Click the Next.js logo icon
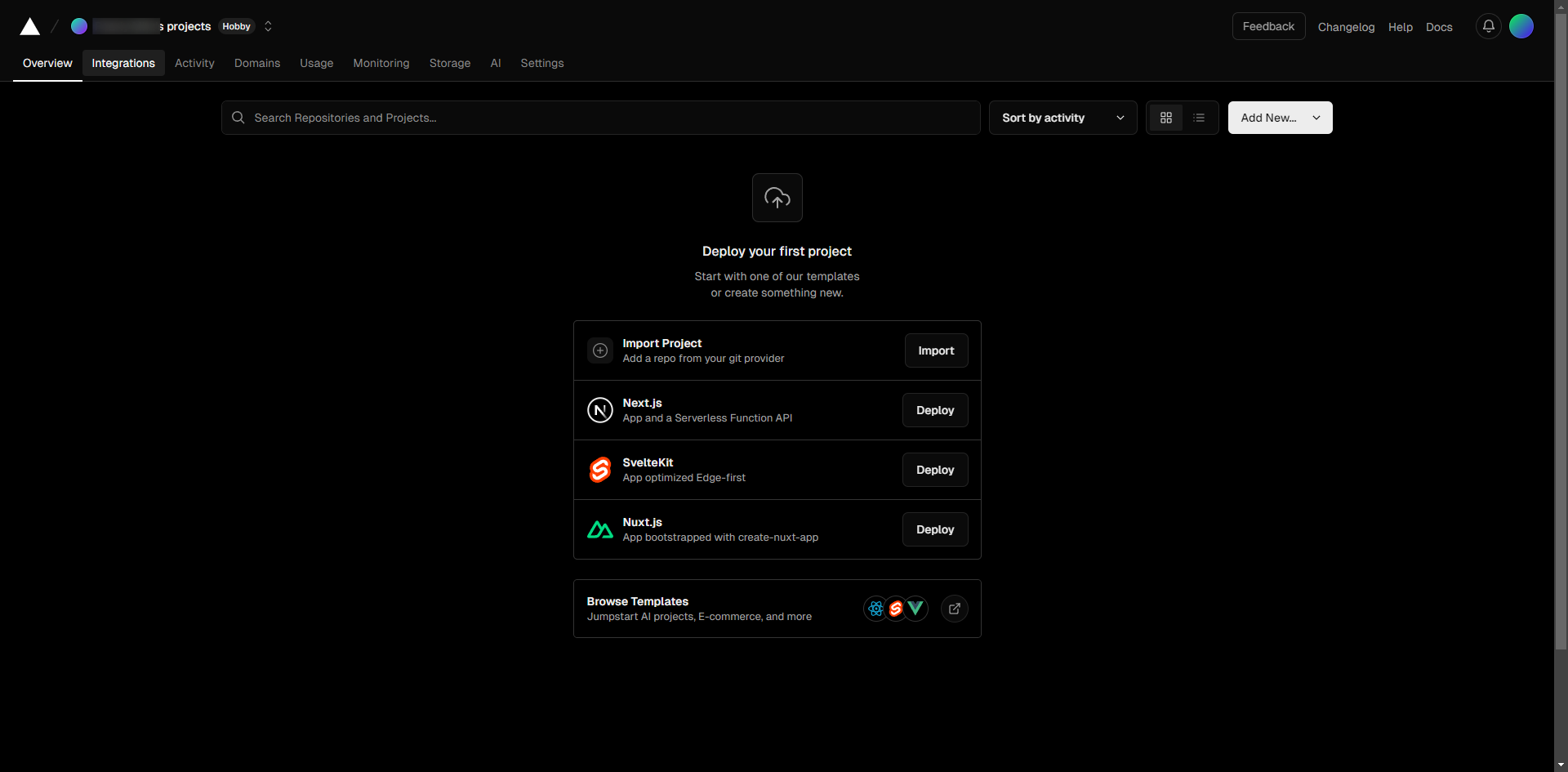The height and width of the screenshot is (772, 1568). [600, 410]
